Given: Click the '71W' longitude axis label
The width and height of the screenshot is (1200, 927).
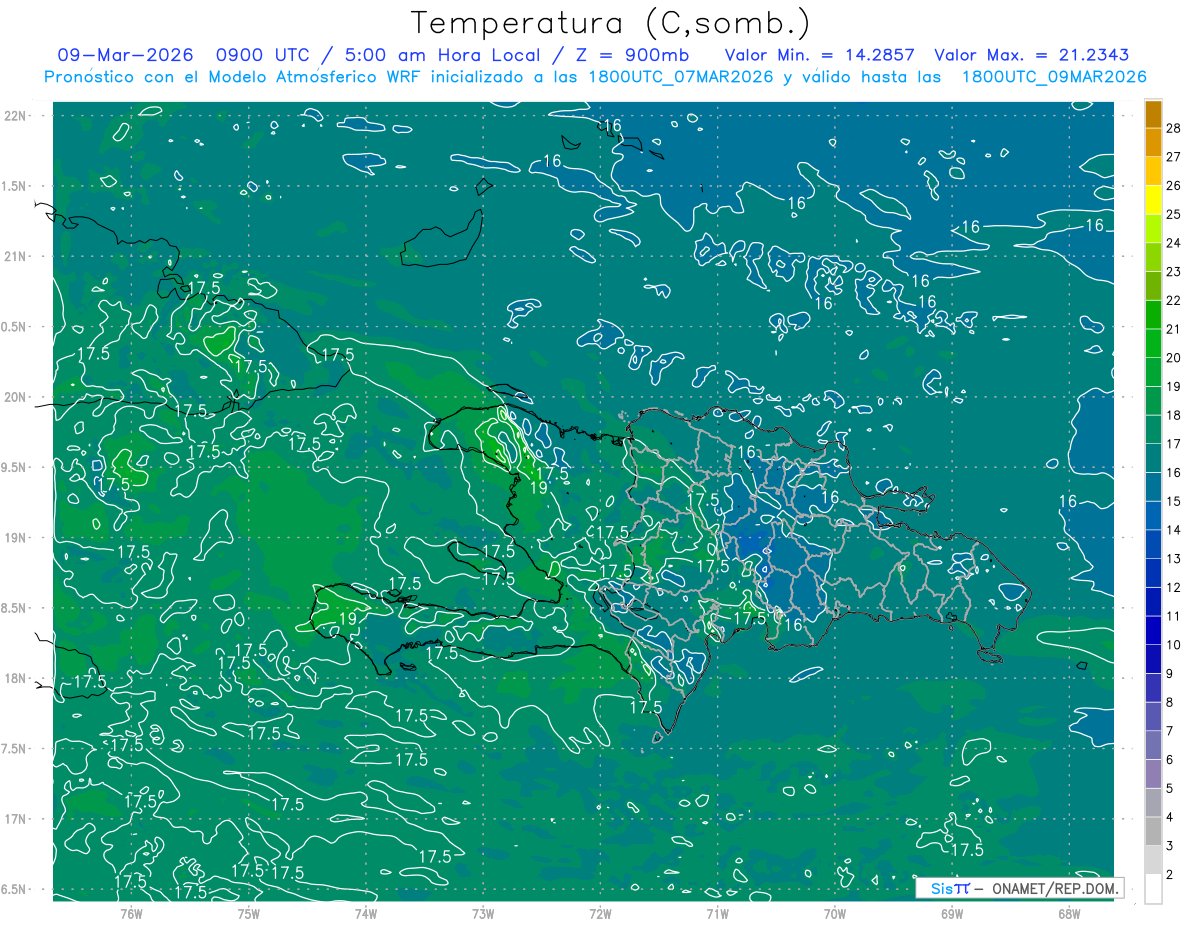Looking at the screenshot, I should click(717, 913).
